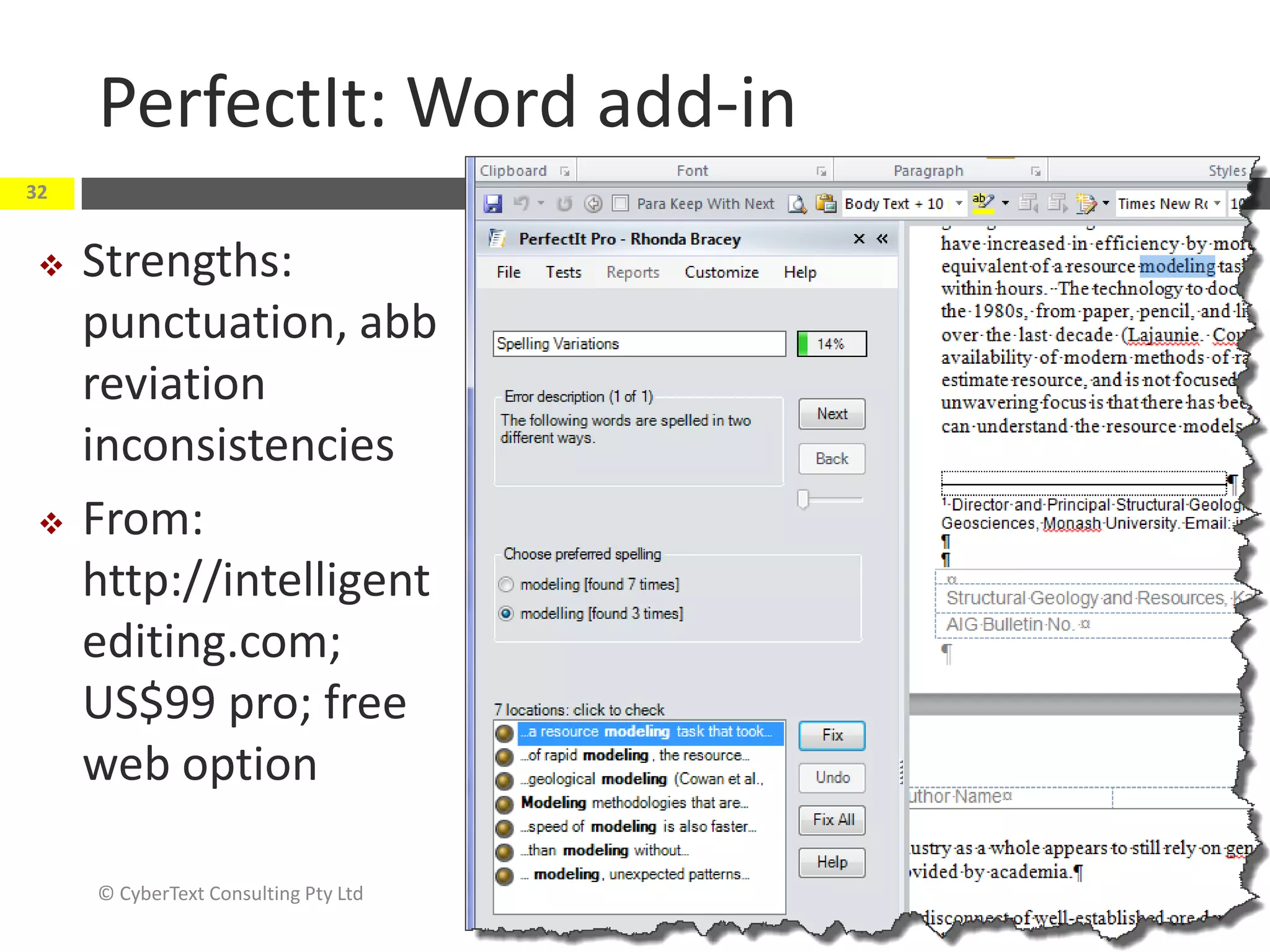The height and width of the screenshot is (952, 1270).
Task: Click highlighted word 'modeling' in document
Action: tap(1178, 266)
